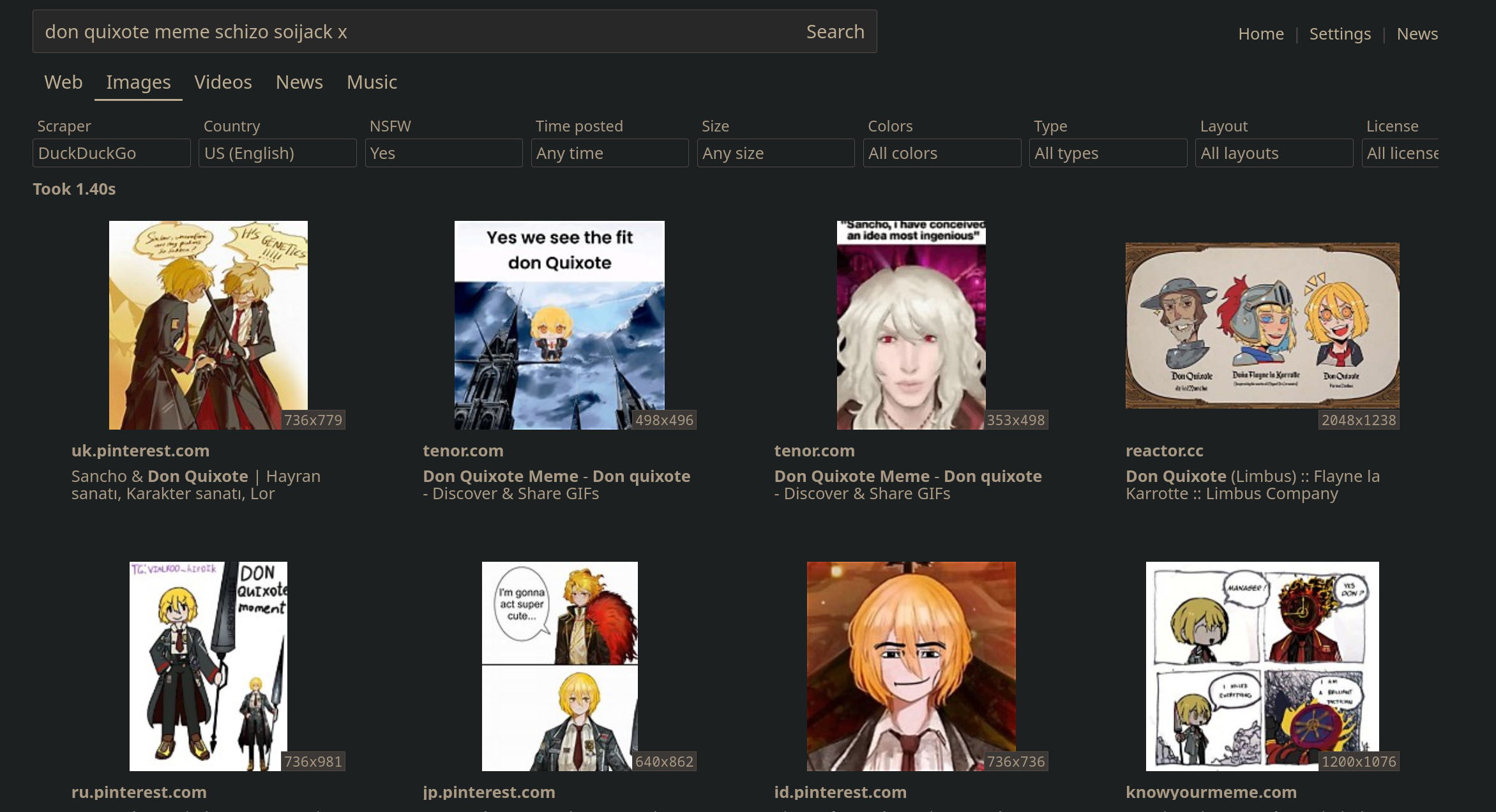
Task: Switch to the Videos tab
Action: 223,82
